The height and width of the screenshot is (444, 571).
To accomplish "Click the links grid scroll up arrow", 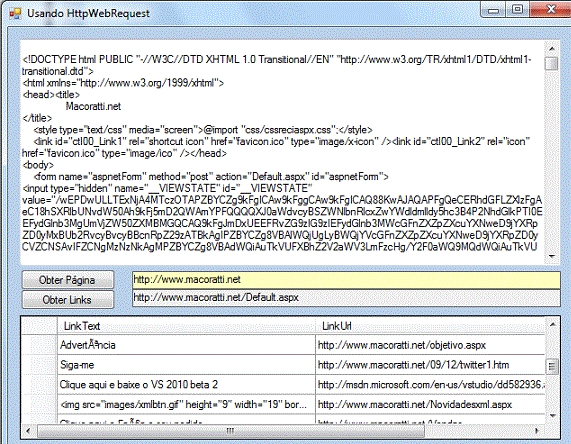I will 552,324.
